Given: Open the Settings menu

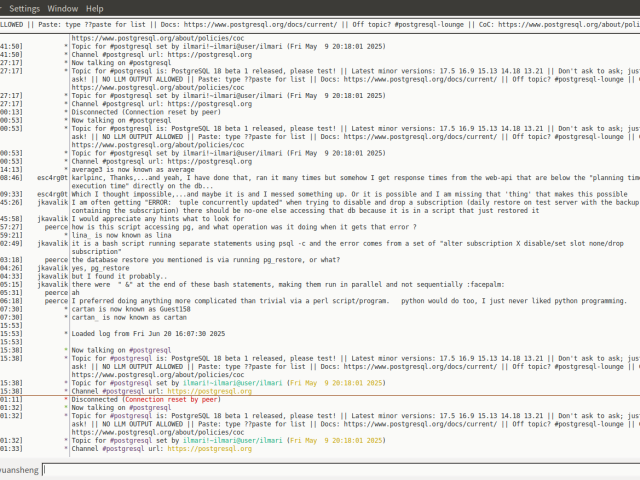Looking at the screenshot, I should [24, 7].
